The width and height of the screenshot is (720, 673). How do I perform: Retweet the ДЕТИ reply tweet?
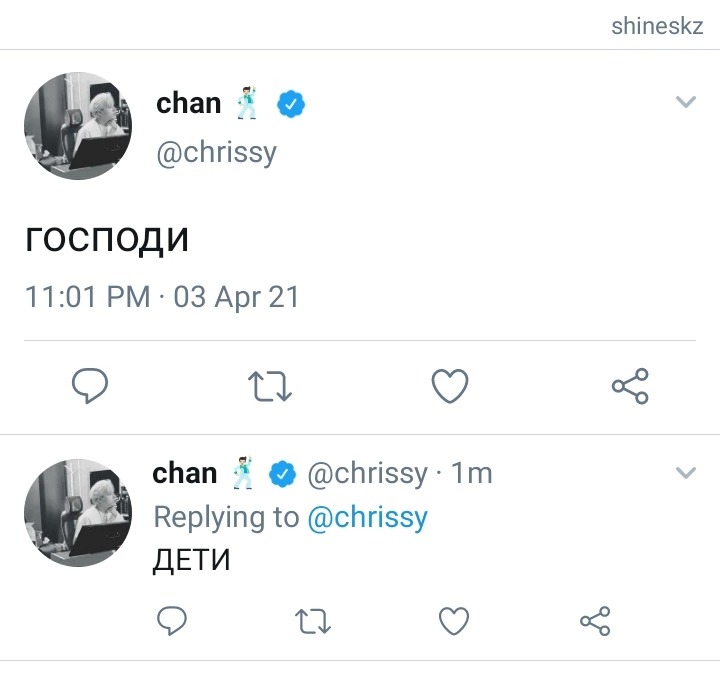(x=313, y=621)
